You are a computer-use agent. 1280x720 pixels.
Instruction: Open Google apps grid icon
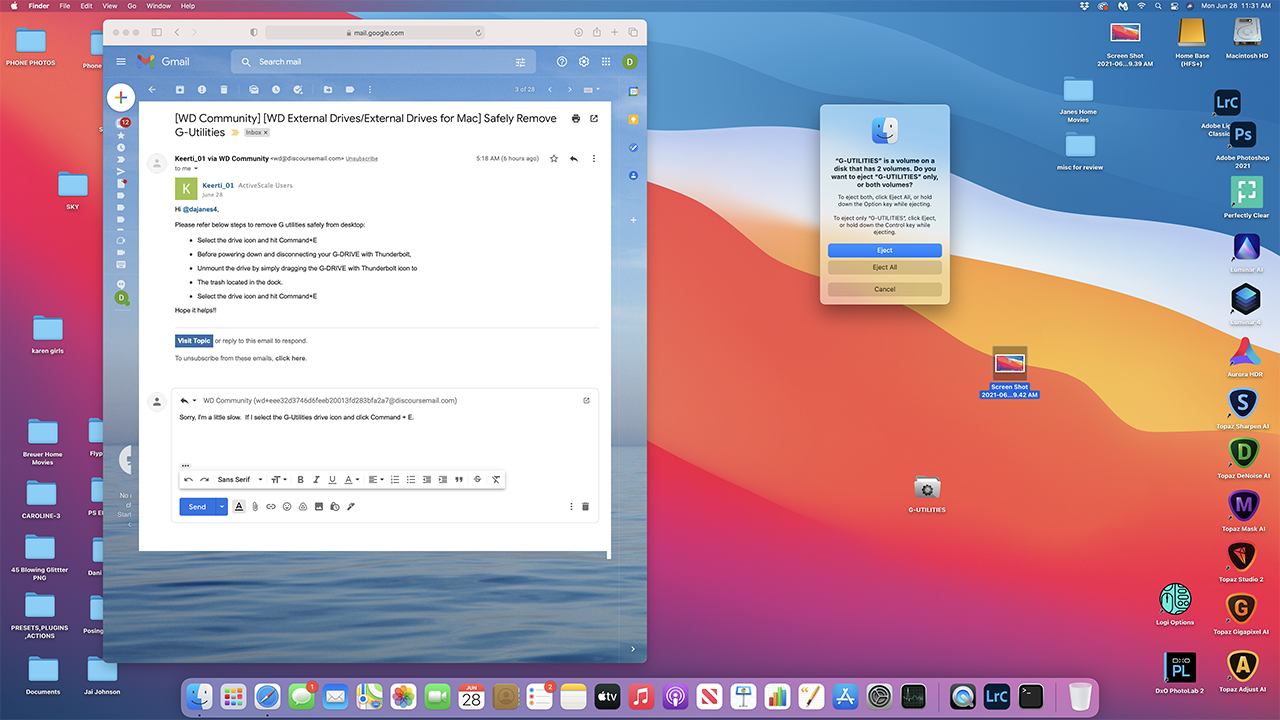606,61
